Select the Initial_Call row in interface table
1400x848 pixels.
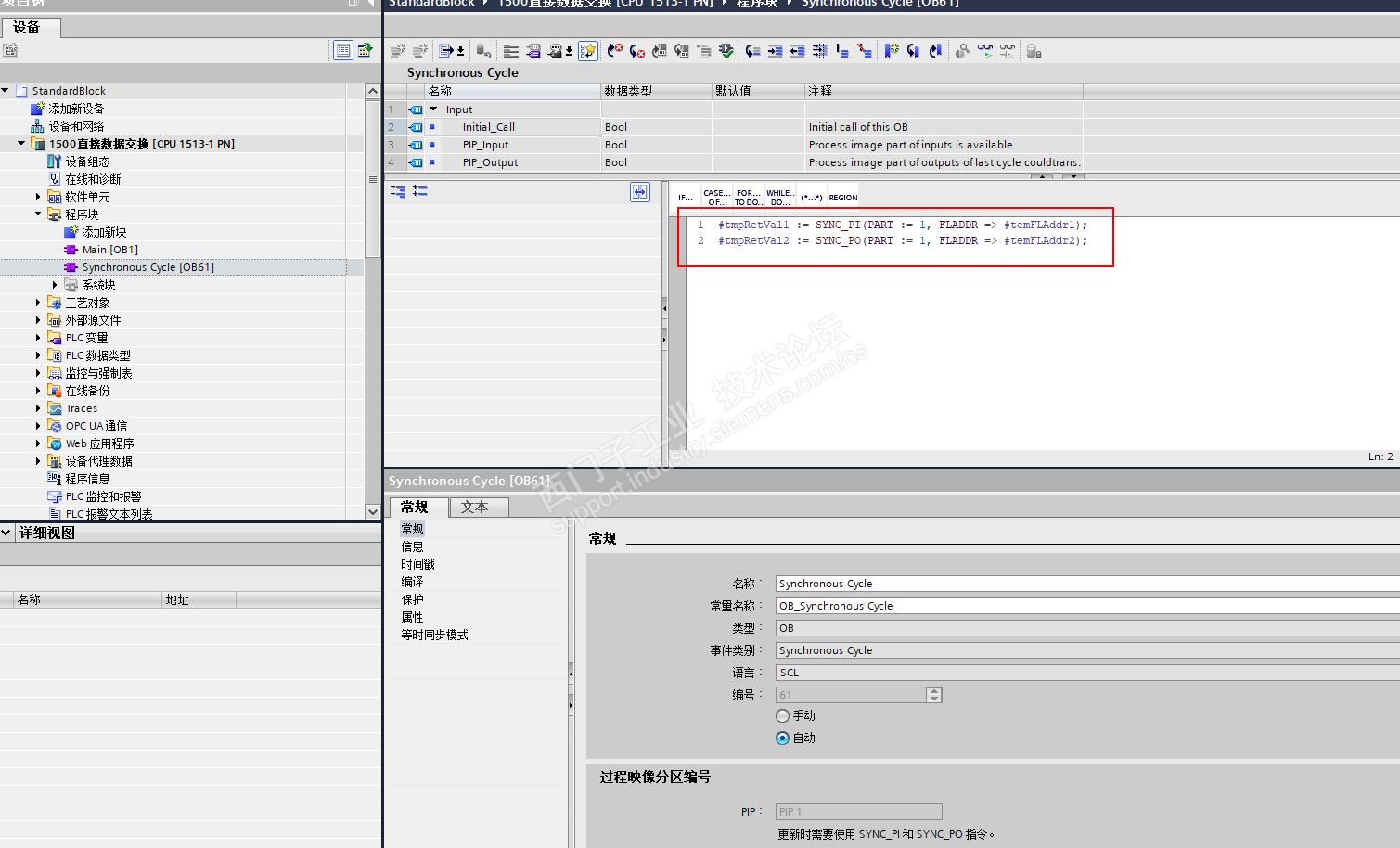(x=733, y=127)
